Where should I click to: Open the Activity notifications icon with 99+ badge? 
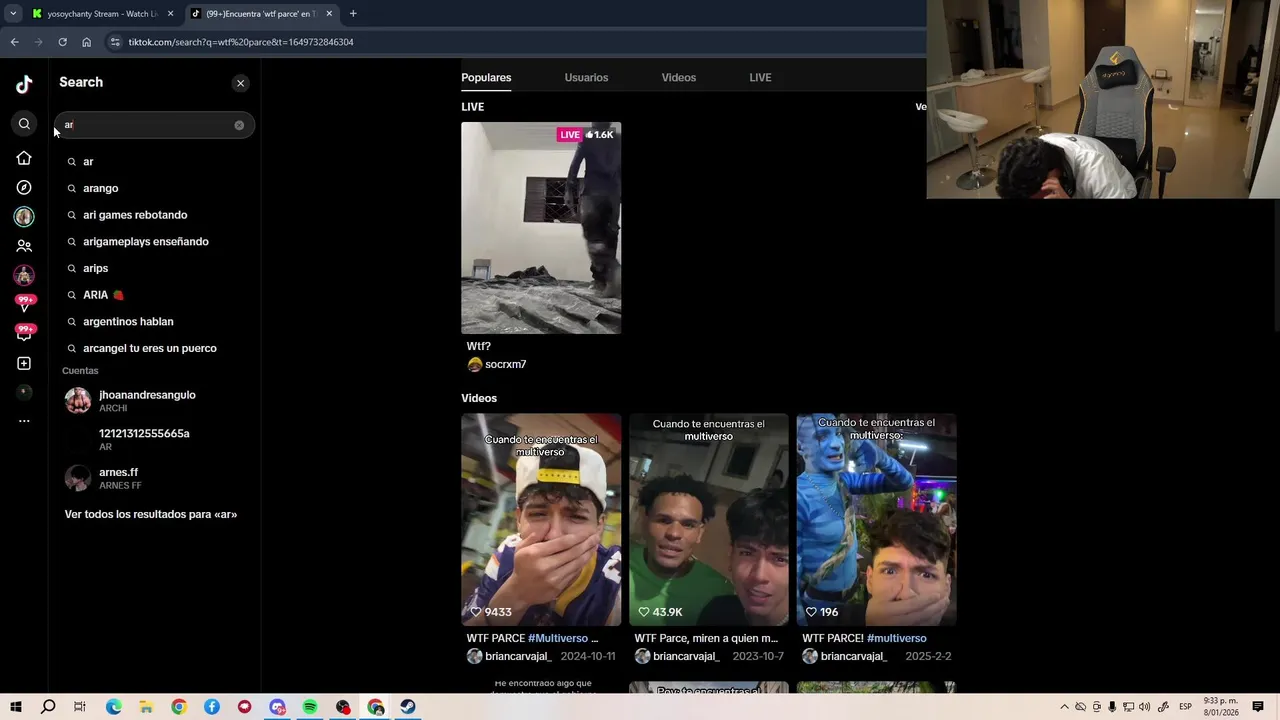tap(25, 303)
